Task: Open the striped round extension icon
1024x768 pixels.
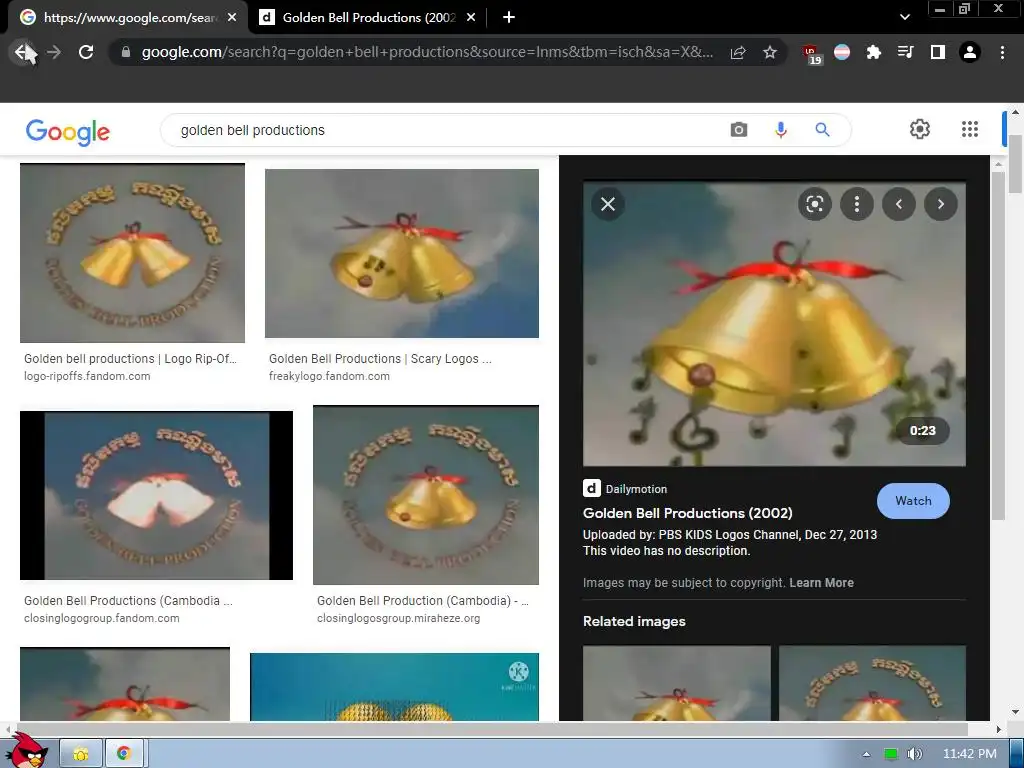Action: point(842,52)
